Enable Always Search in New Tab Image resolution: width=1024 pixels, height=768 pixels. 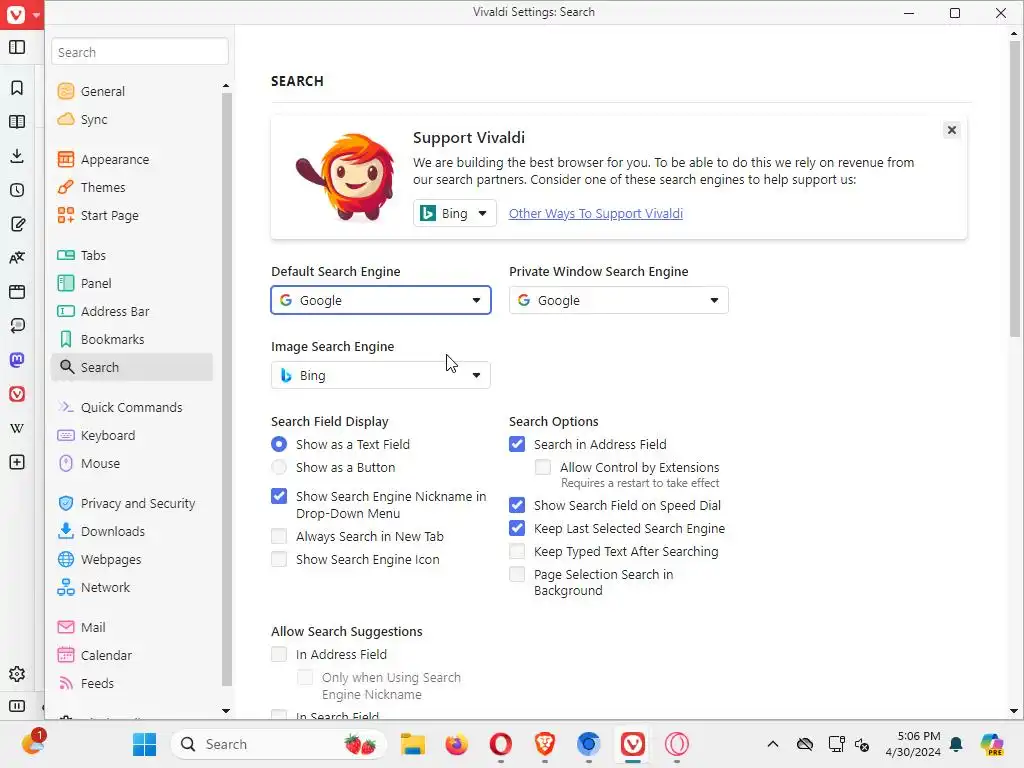pyautogui.click(x=279, y=536)
